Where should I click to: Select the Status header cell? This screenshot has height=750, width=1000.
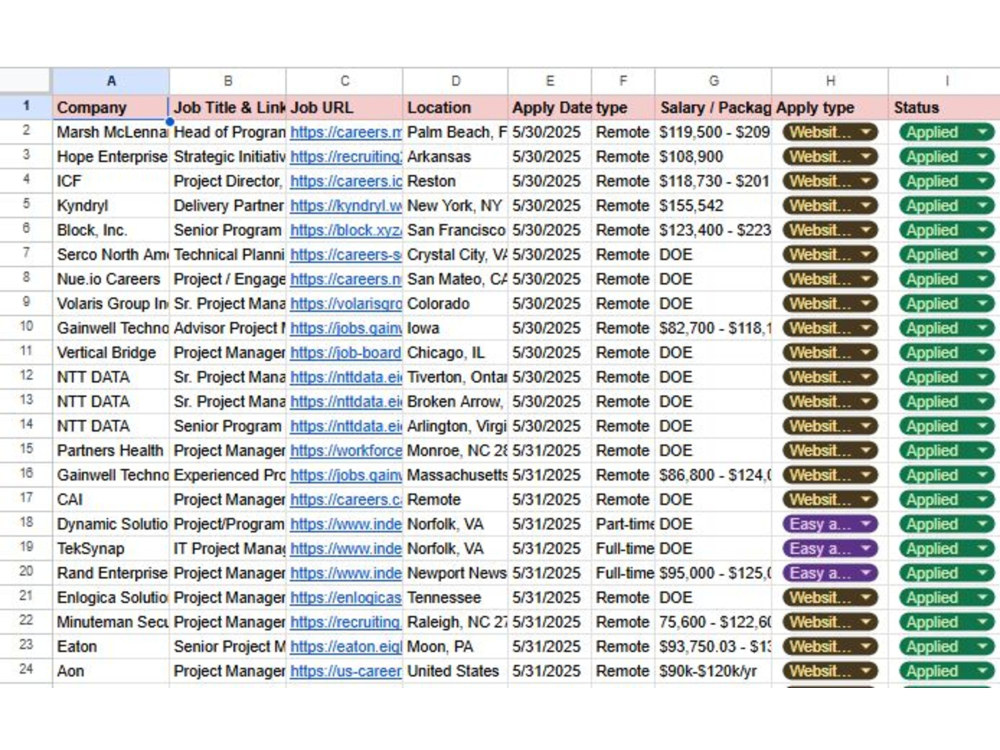click(944, 107)
